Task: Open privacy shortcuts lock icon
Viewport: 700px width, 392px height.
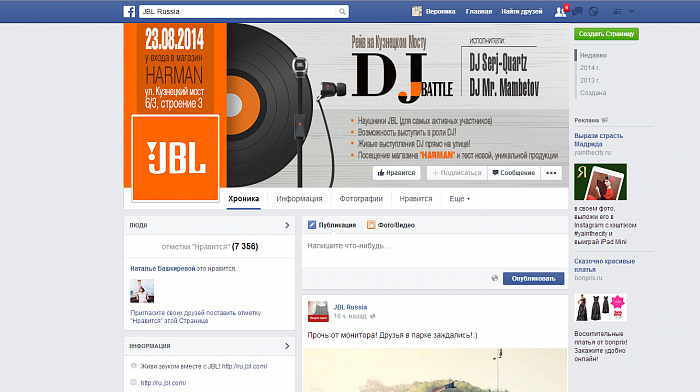Action: point(617,12)
